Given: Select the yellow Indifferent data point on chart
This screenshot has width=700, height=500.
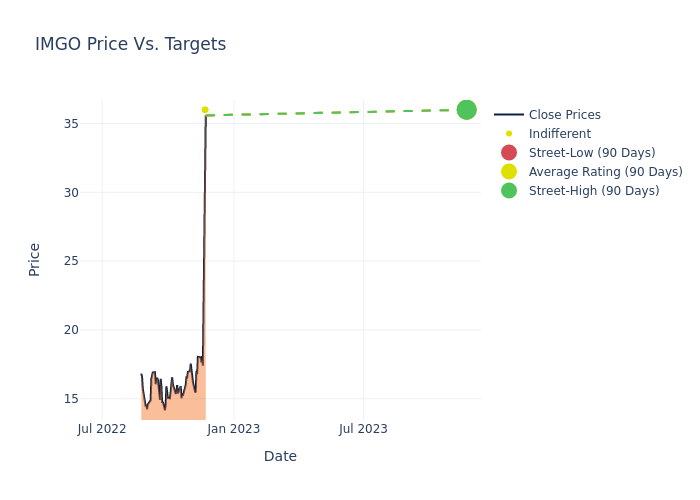Looking at the screenshot, I should click(205, 110).
